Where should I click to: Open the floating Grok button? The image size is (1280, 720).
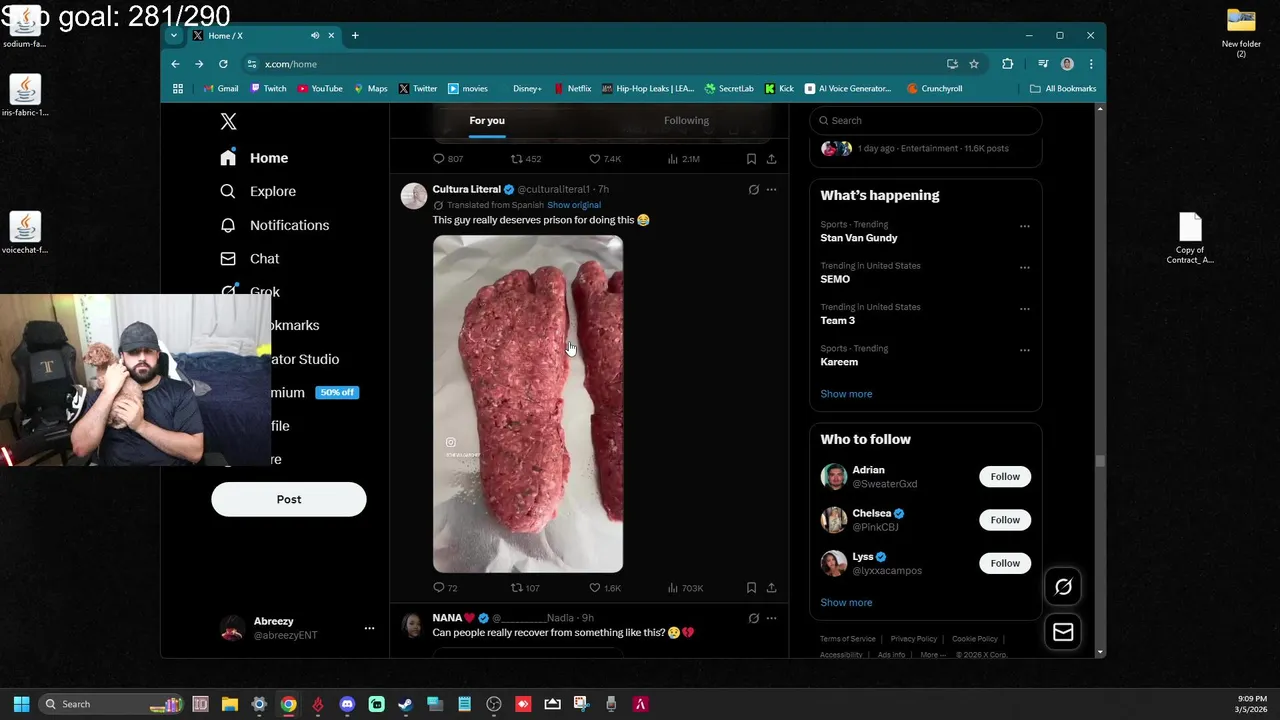coord(1063,587)
